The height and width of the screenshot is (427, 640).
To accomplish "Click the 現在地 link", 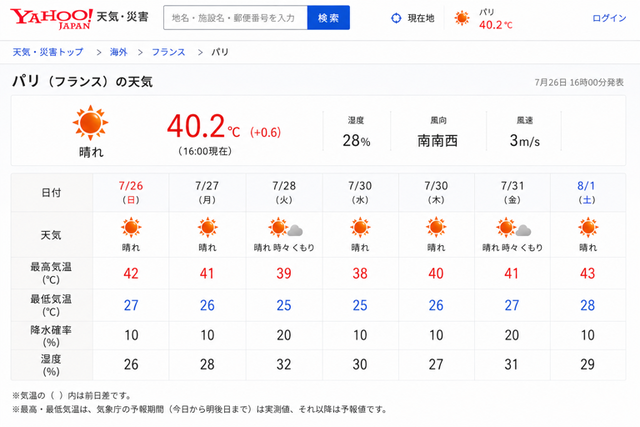I will 421,18.
